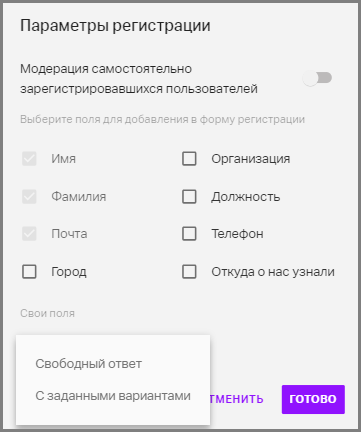Check the Должность checkbox
361x432 pixels.
click(x=189, y=196)
